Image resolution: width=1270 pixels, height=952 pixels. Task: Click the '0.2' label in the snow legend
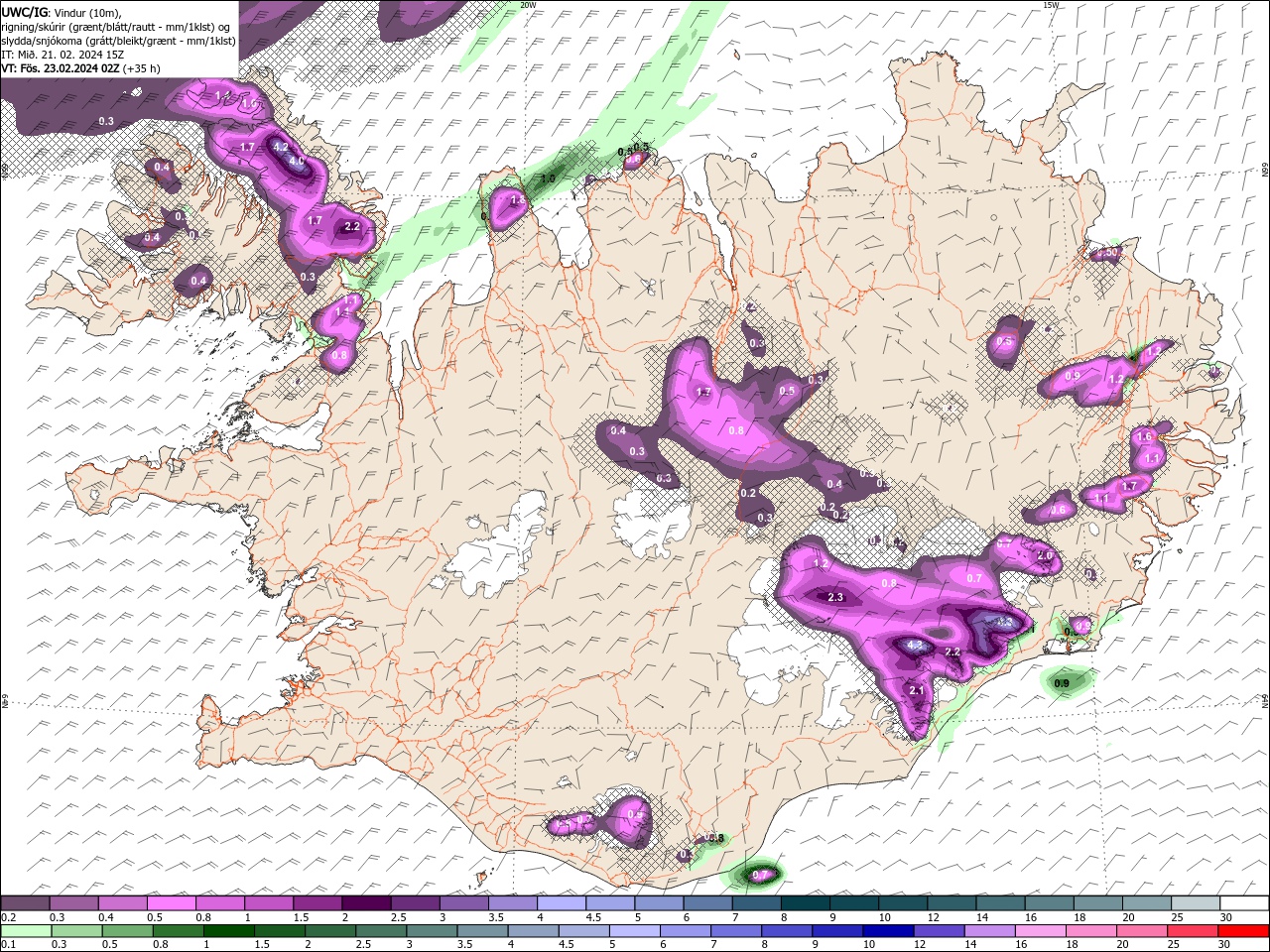point(8,917)
